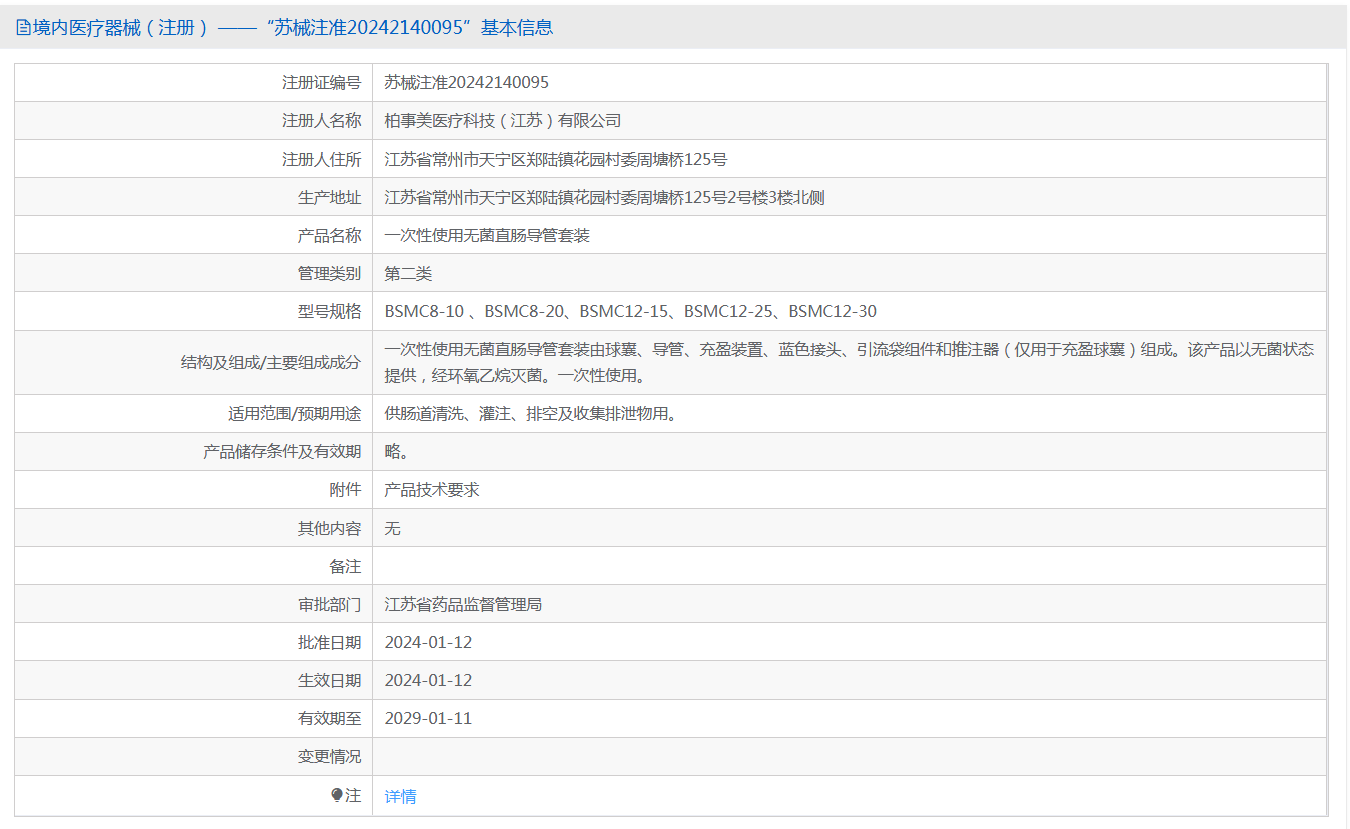
Task: Click approval department 江苏省药品监督管理局
Action: tap(463, 604)
